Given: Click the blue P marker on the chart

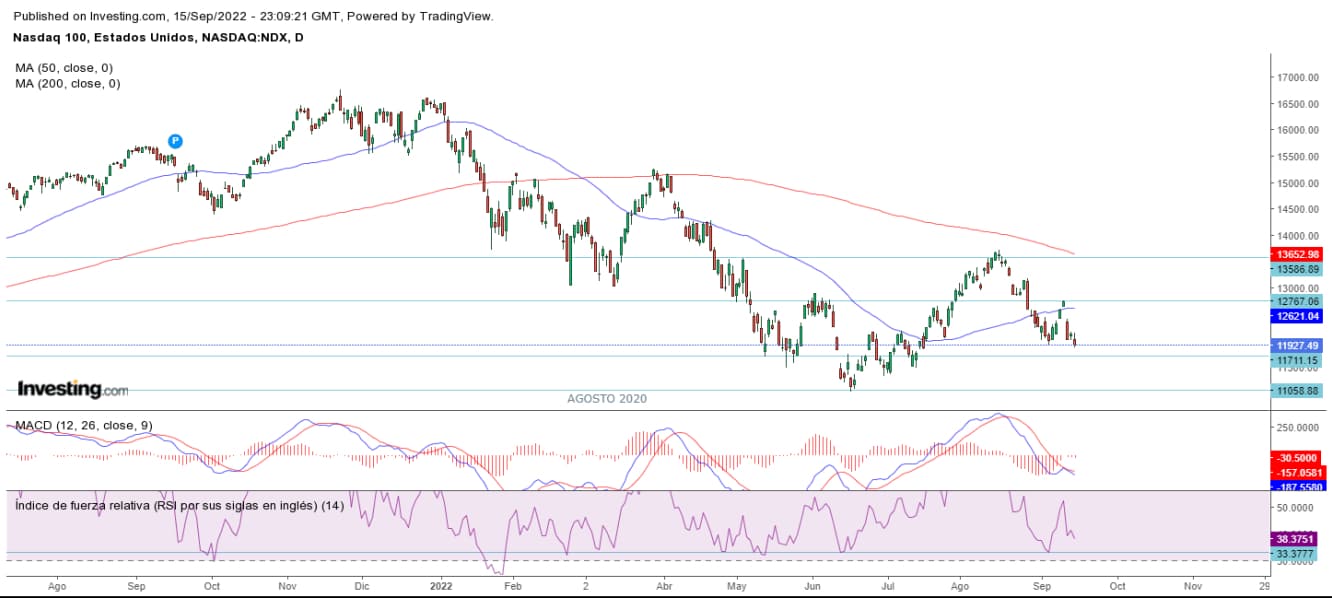Looking at the screenshot, I should [175, 142].
